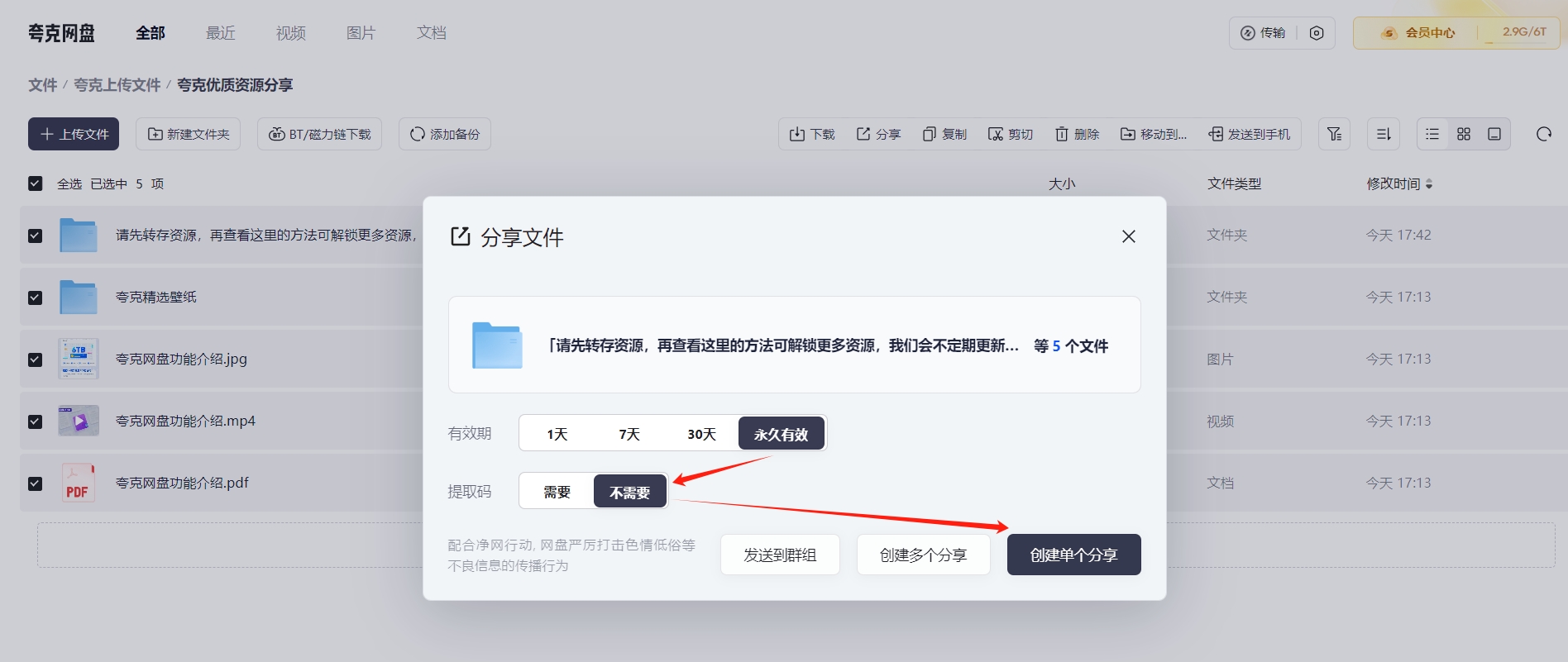Click the 分享 toolbar item
The width and height of the screenshot is (1568, 662).
pos(878,134)
